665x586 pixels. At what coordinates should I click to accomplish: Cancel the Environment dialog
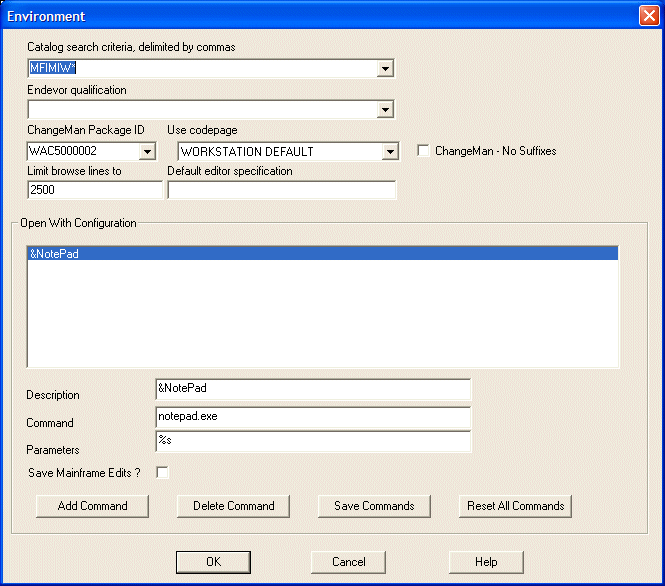pyautogui.click(x=348, y=562)
